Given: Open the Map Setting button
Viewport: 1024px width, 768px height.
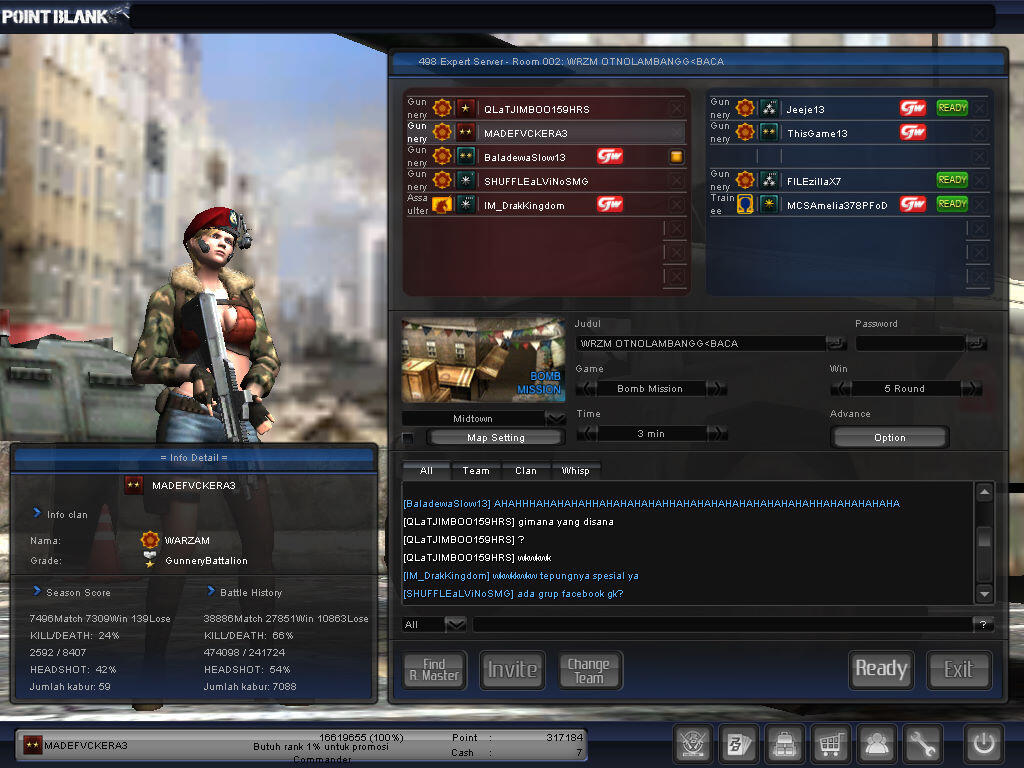Looking at the screenshot, I should [496, 438].
